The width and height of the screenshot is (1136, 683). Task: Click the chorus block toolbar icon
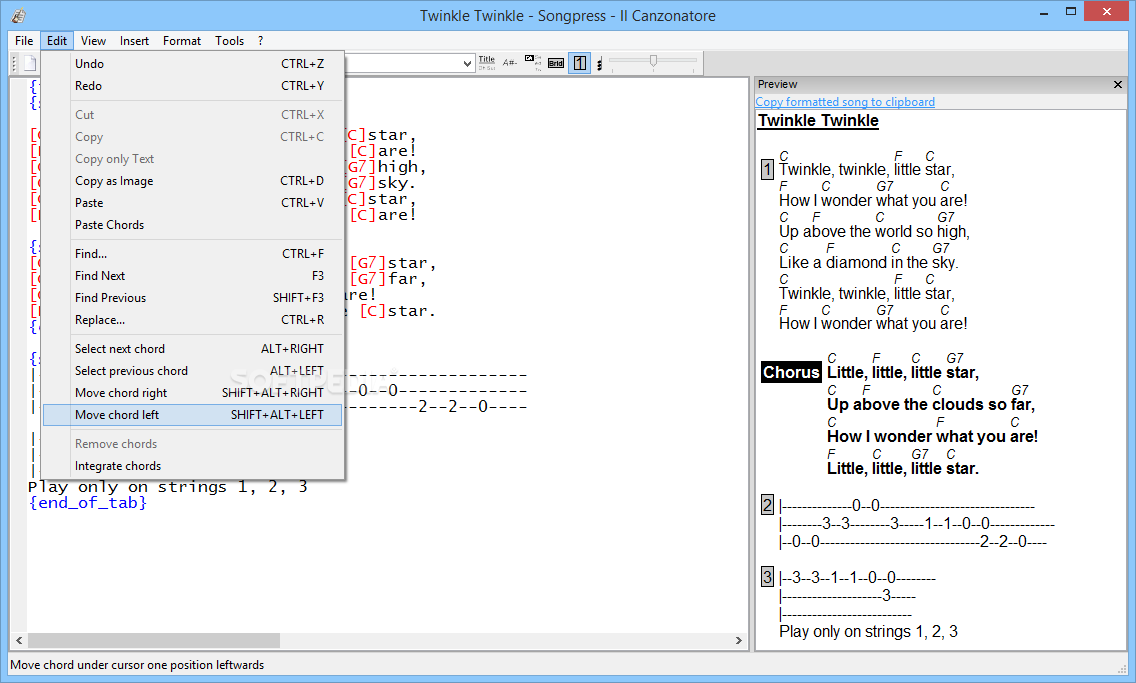coord(533,63)
